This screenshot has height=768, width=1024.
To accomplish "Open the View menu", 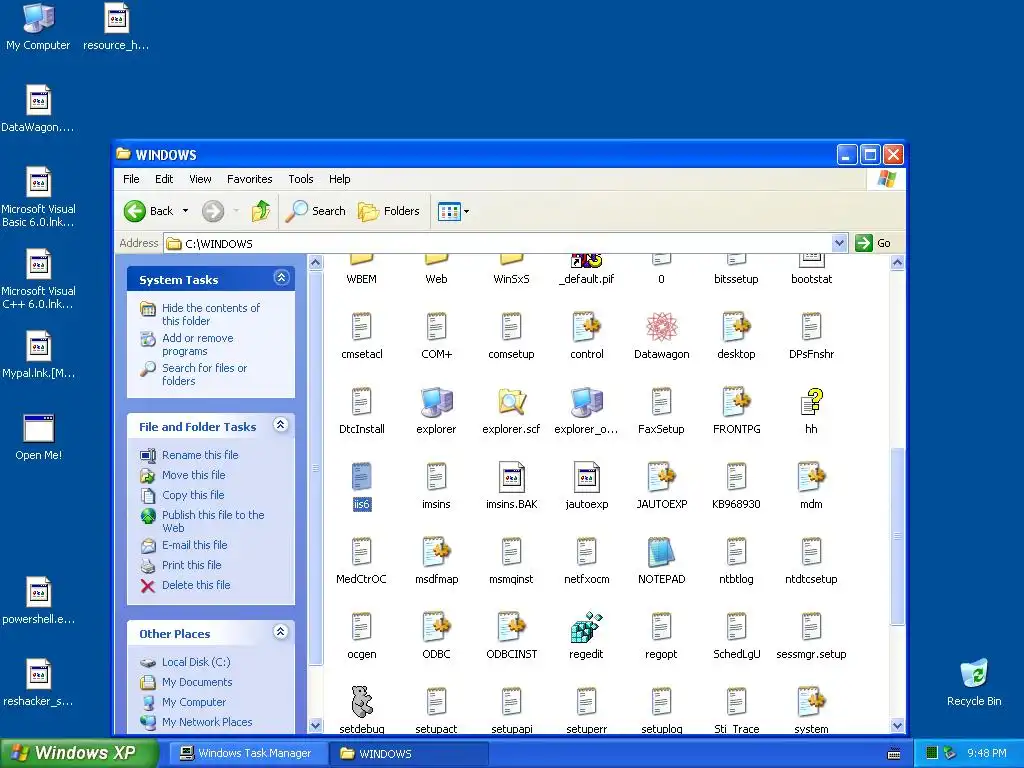I will pyautogui.click(x=200, y=179).
